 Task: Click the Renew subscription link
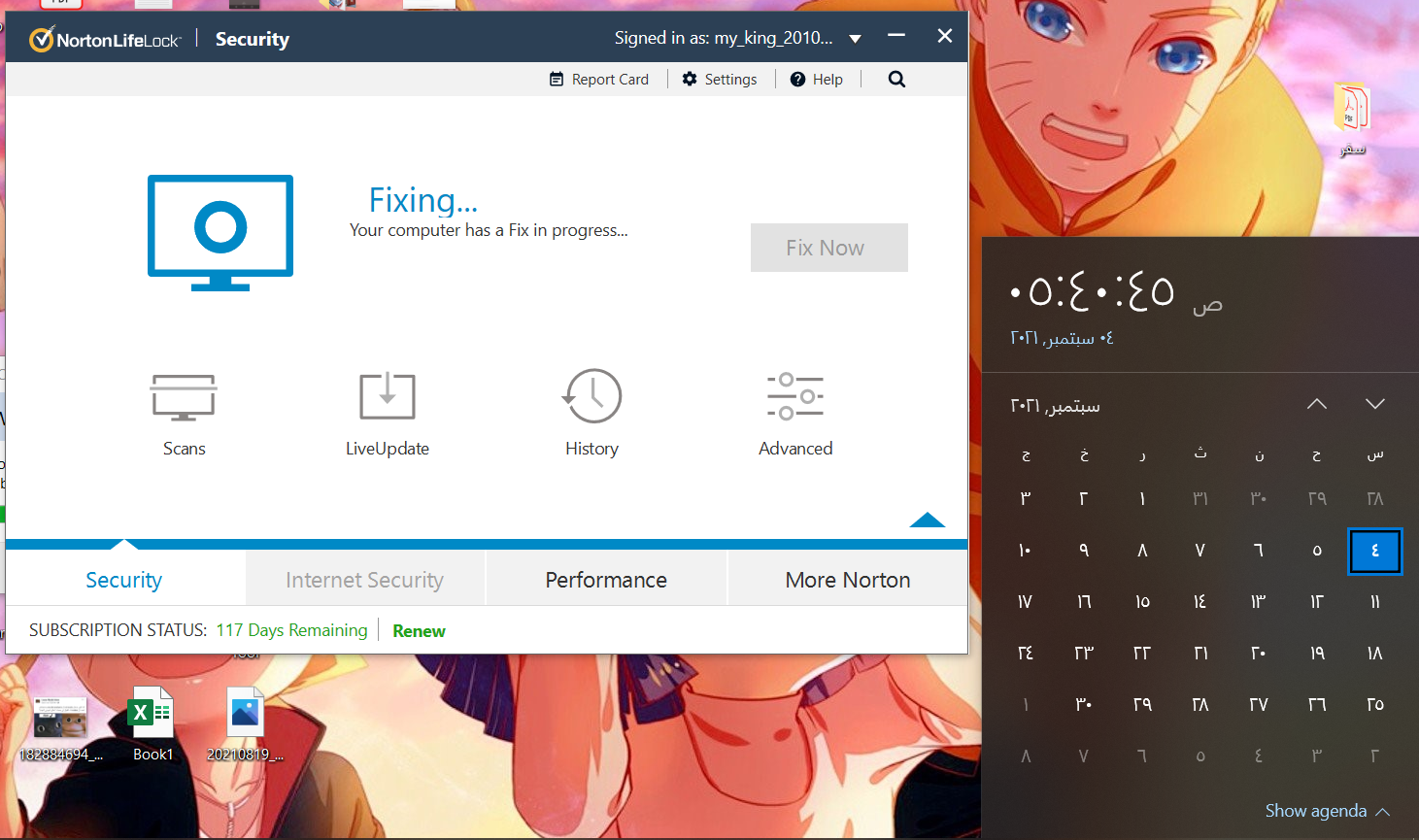coord(419,631)
